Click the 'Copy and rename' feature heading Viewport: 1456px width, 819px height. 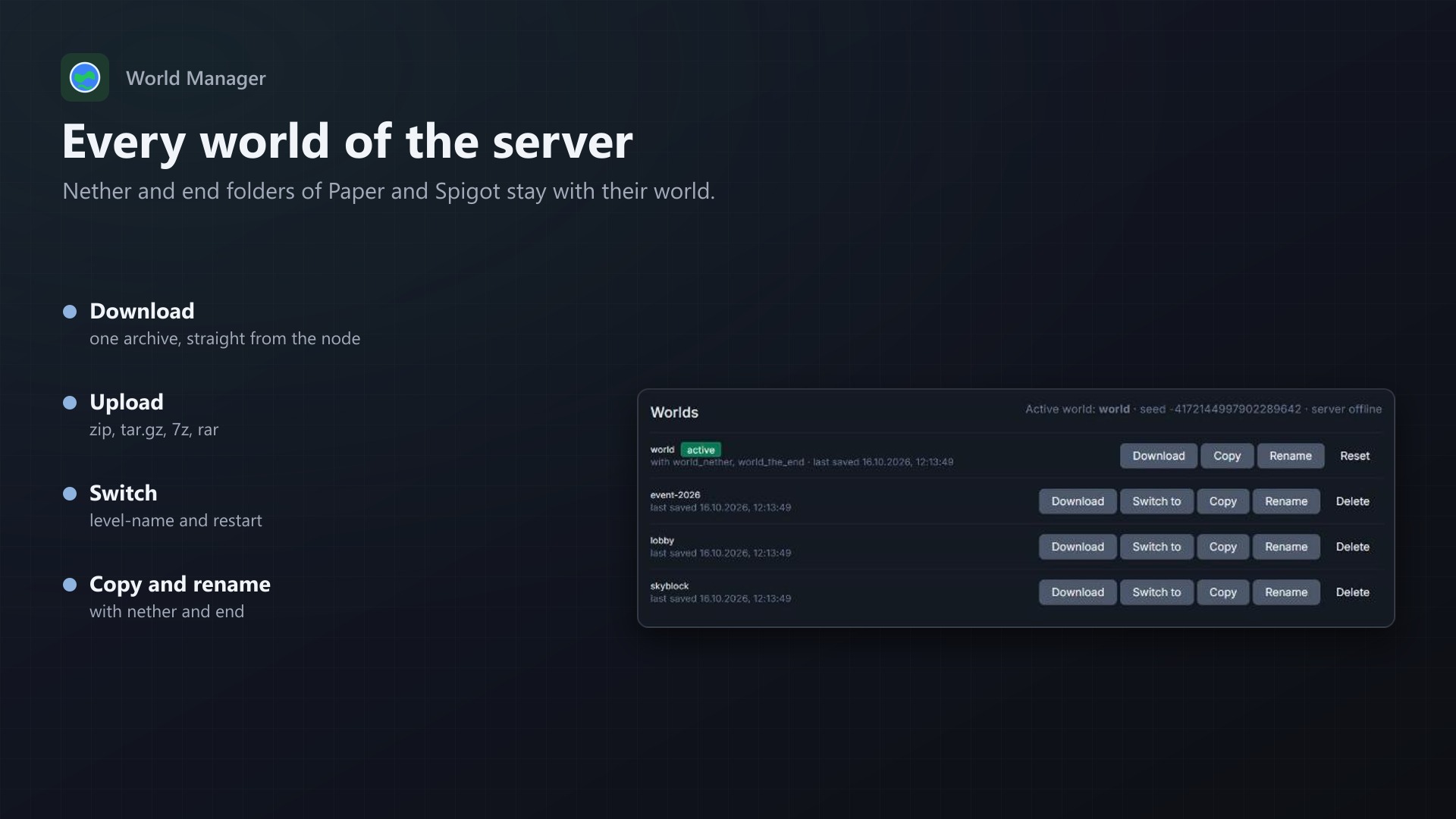pos(180,584)
